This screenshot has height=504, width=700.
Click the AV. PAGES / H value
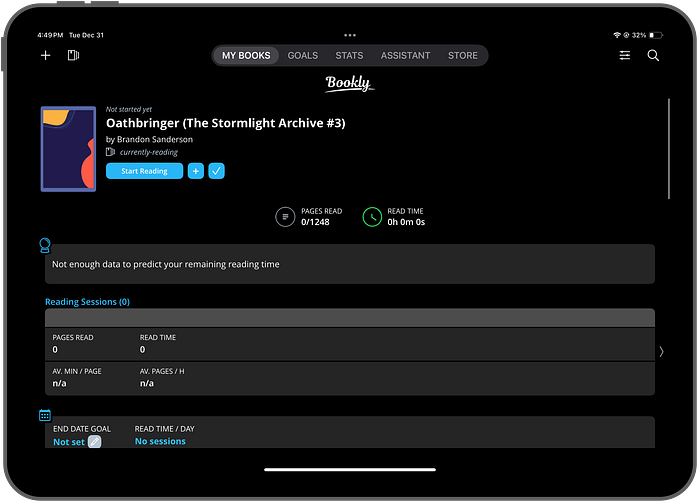tap(147, 383)
